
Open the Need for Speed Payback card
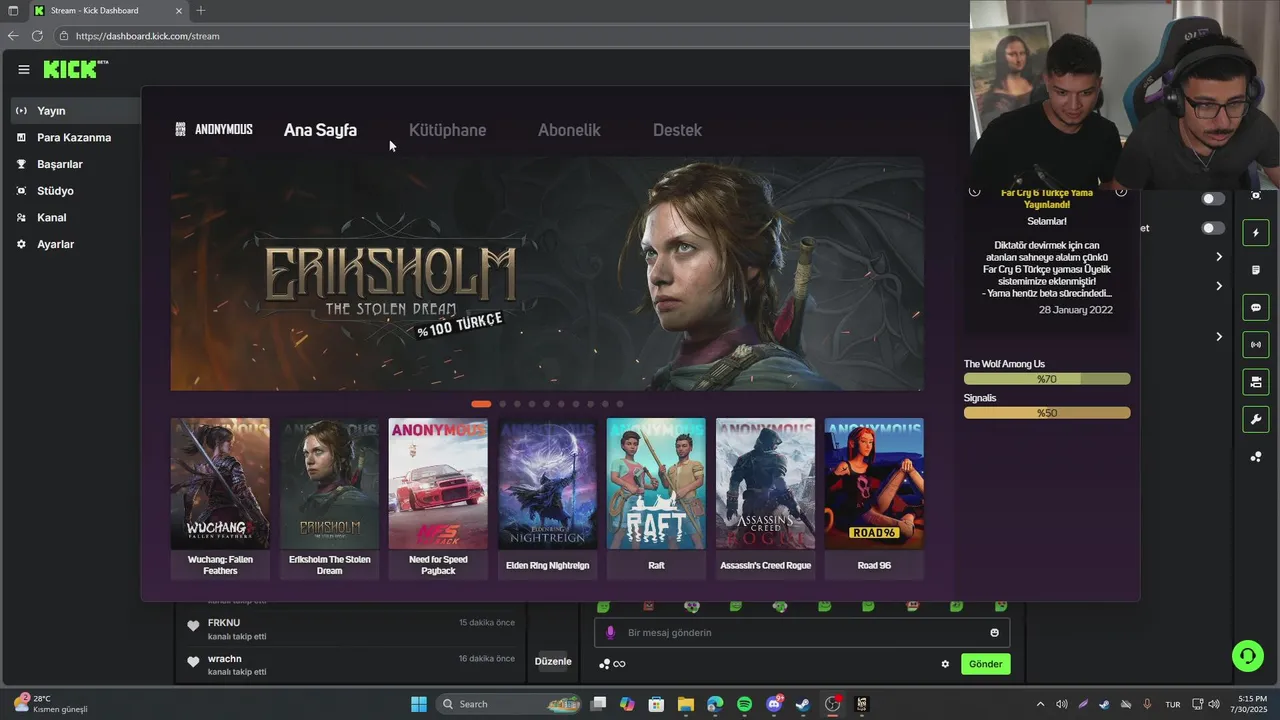(438, 498)
